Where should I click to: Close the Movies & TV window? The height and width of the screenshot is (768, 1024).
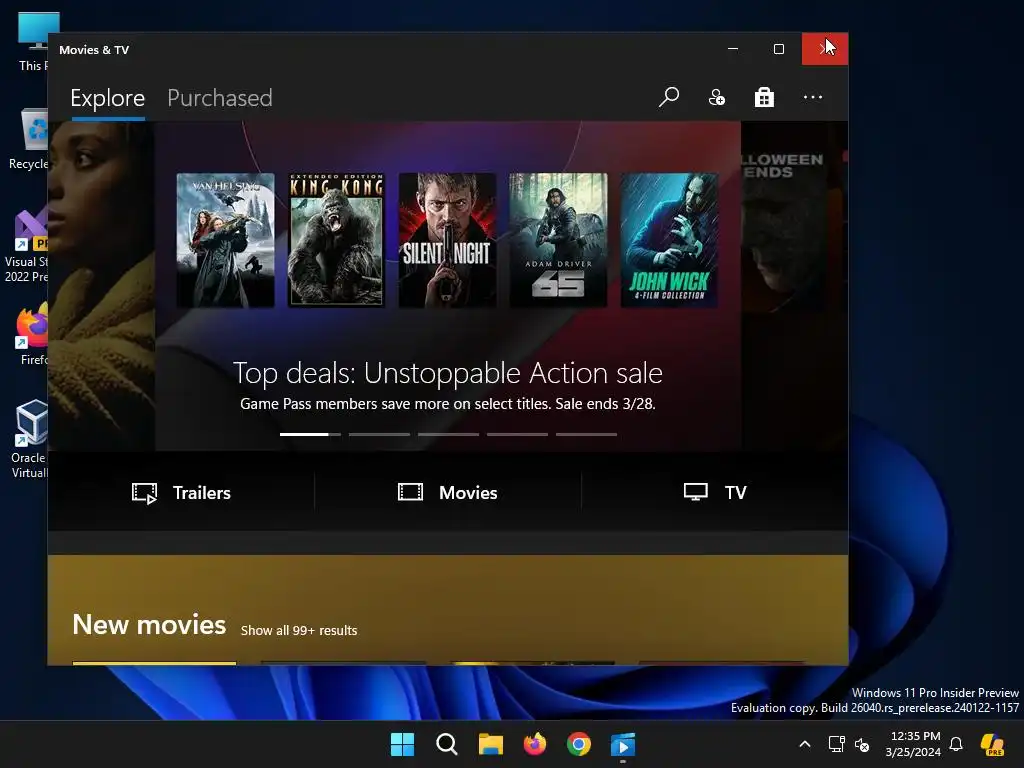[825, 49]
